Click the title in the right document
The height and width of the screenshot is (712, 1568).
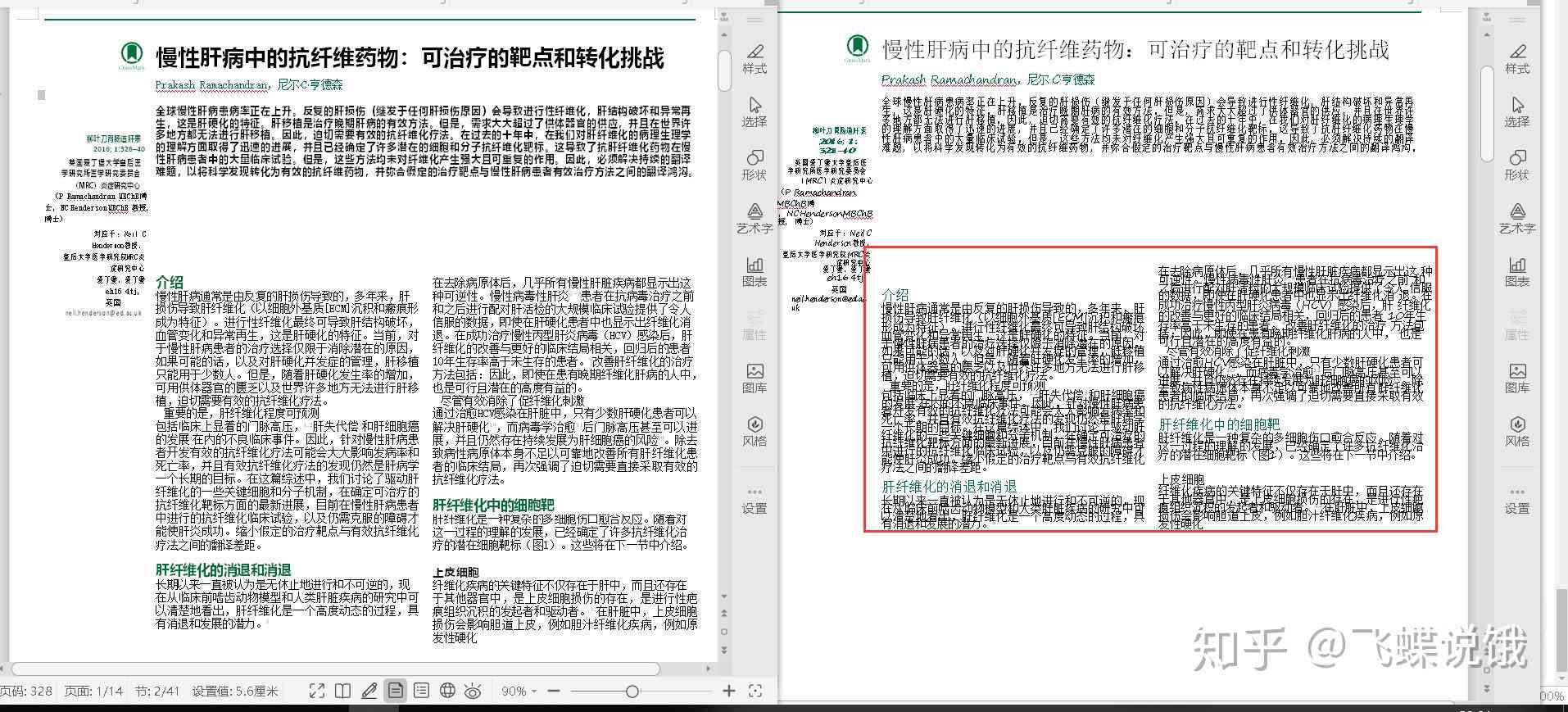click(x=1135, y=50)
